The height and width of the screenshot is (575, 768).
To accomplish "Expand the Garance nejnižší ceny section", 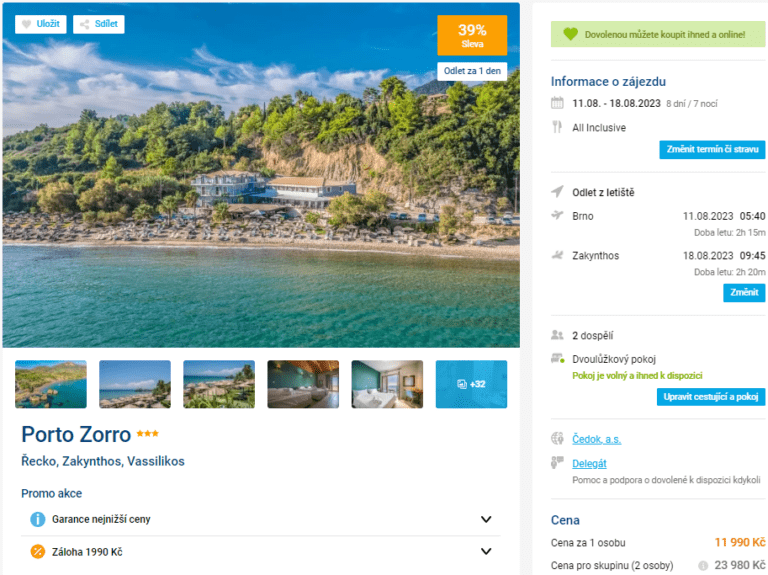I will click(486, 519).
